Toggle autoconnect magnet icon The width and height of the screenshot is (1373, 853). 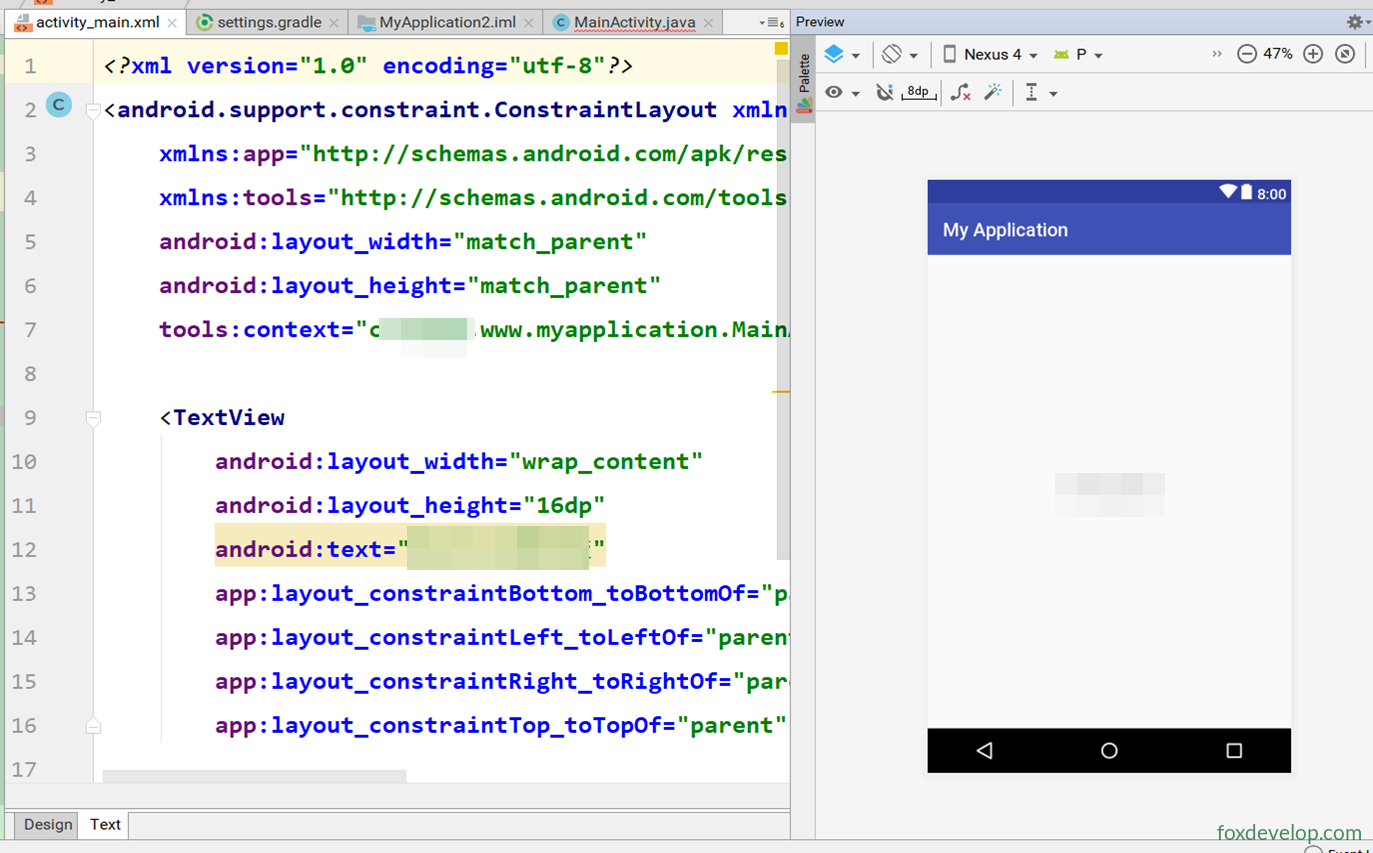tap(884, 93)
